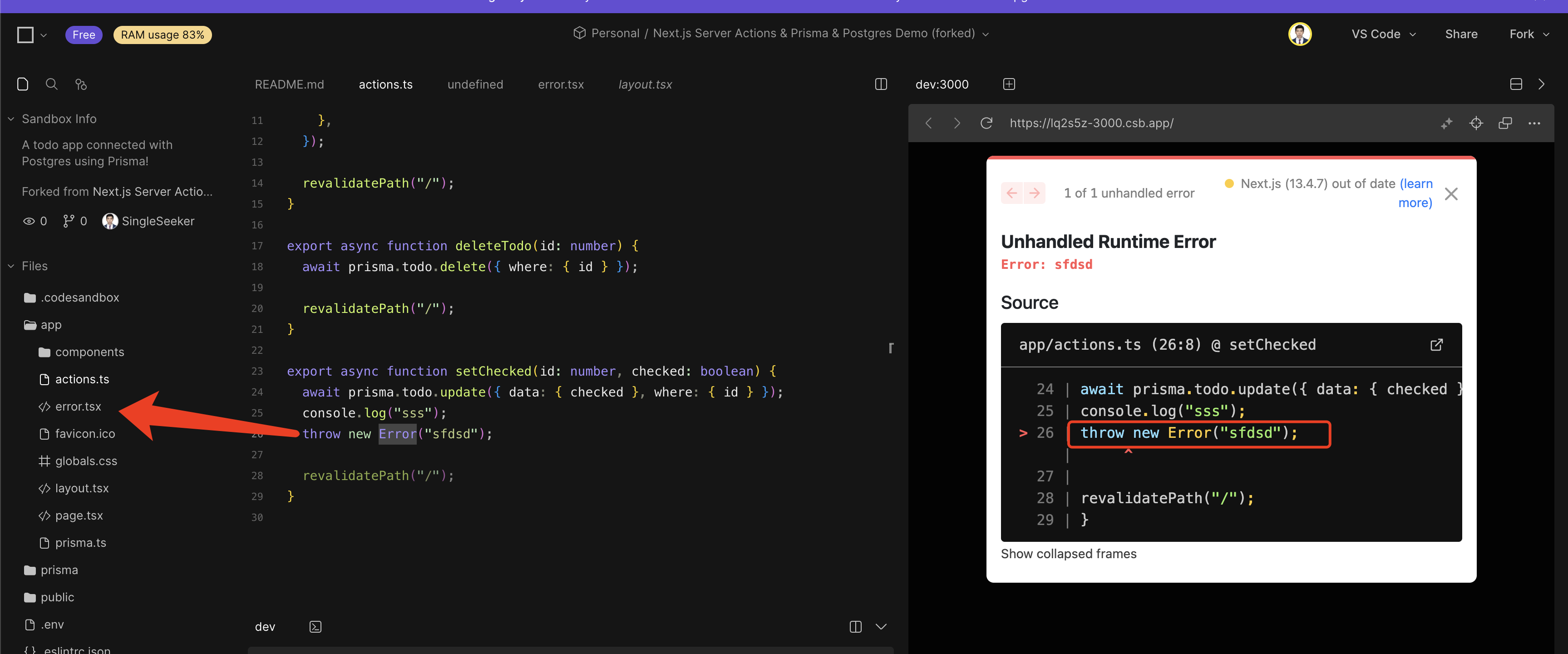Open new terminal icon next to dev
Viewport: 1568px width, 654px height.
315,627
